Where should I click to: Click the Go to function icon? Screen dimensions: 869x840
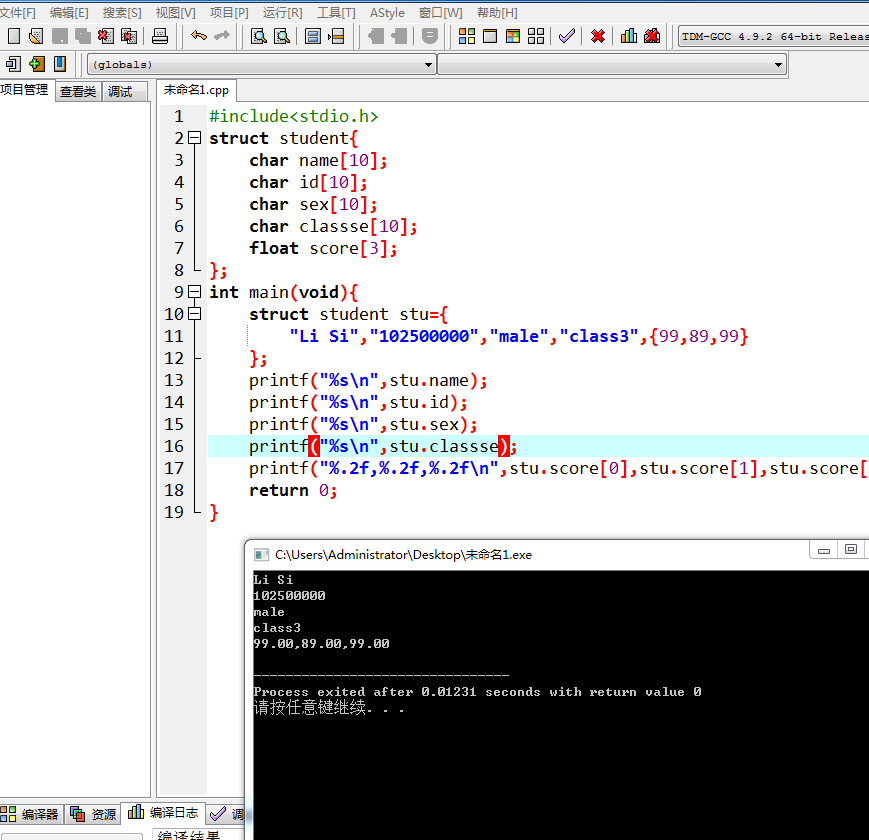[x=313, y=37]
